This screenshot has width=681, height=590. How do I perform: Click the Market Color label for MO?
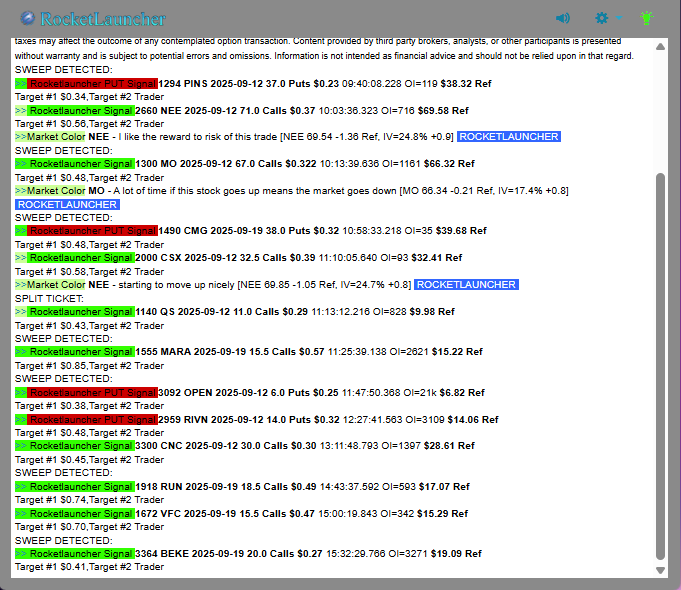pos(56,191)
